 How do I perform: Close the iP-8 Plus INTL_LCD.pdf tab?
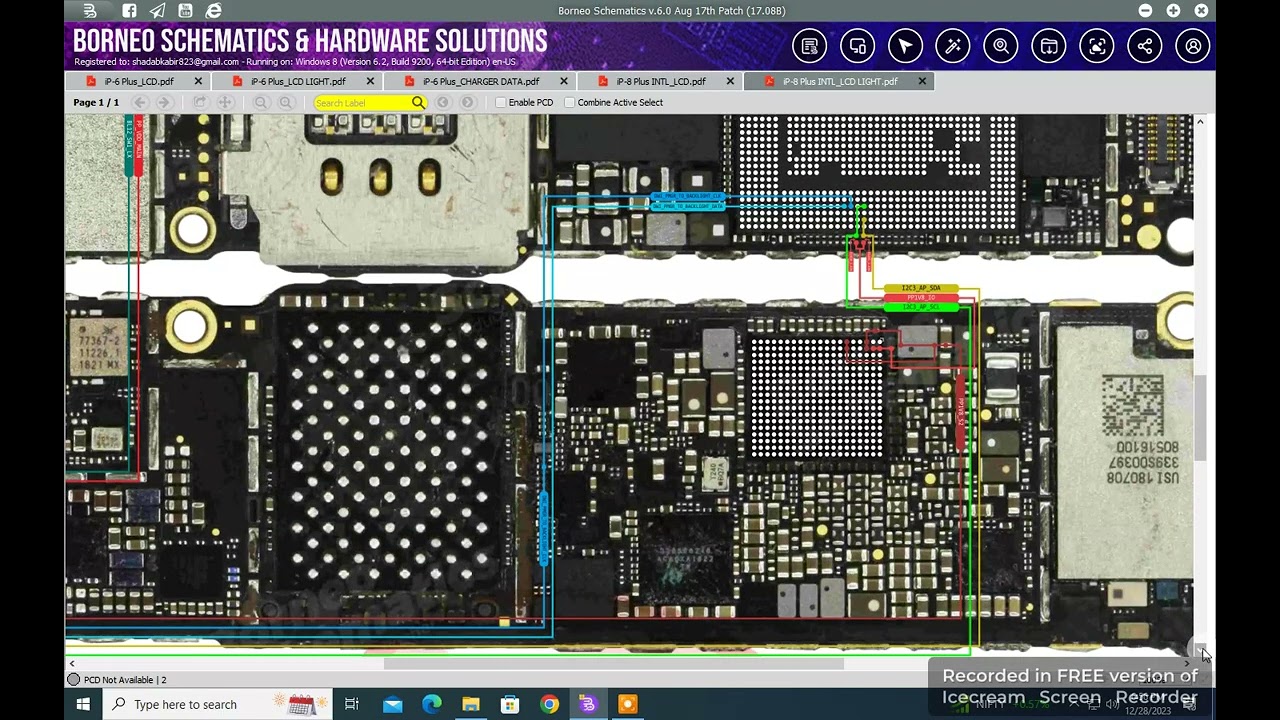pyautogui.click(x=730, y=82)
